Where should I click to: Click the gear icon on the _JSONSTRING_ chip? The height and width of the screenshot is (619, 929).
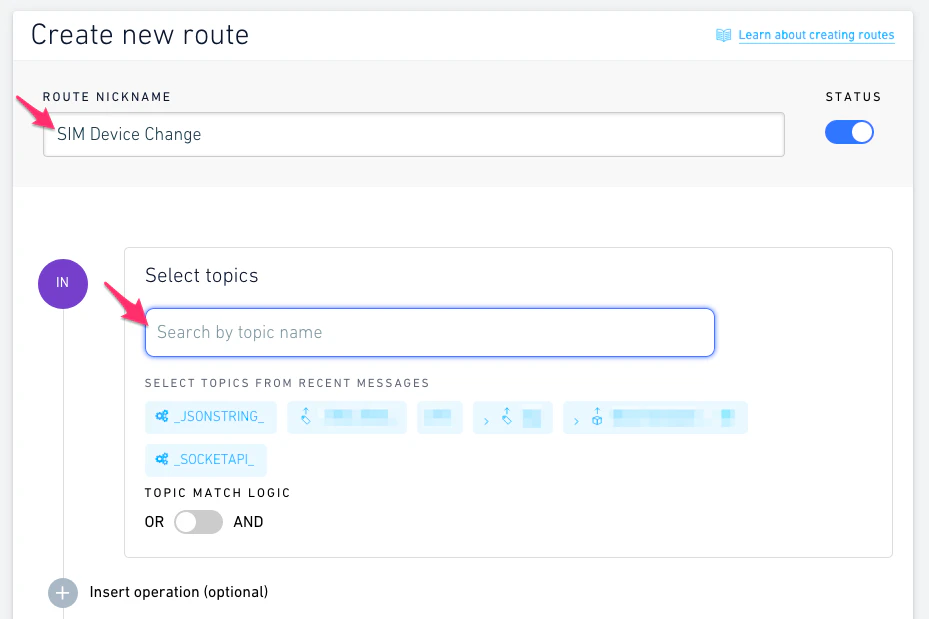tap(160, 417)
